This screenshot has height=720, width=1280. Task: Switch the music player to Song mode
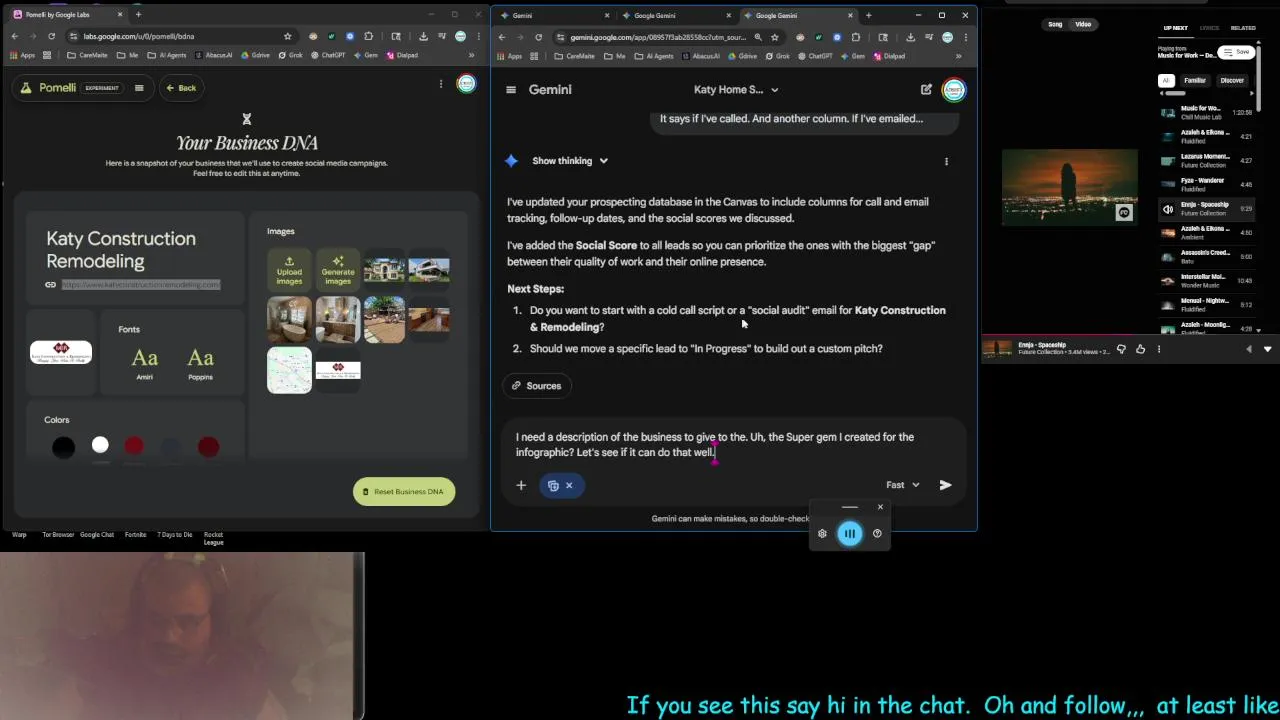pos(1055,24)
